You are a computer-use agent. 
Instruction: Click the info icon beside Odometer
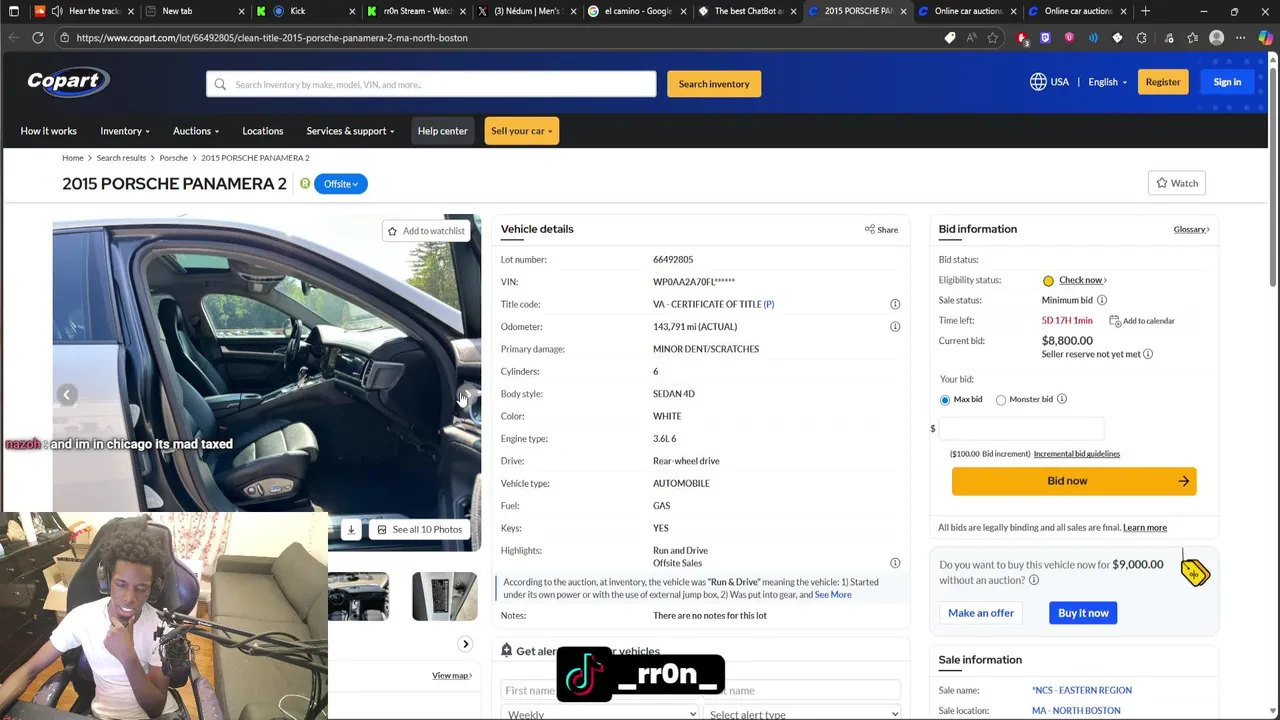click(895, 326)
